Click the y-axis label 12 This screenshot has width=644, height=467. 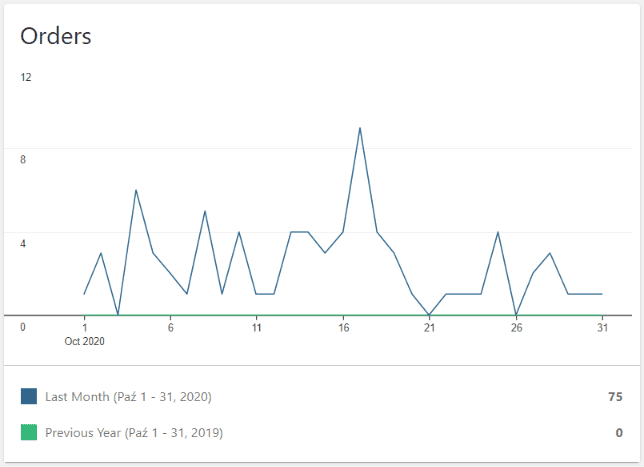point(26,77)
